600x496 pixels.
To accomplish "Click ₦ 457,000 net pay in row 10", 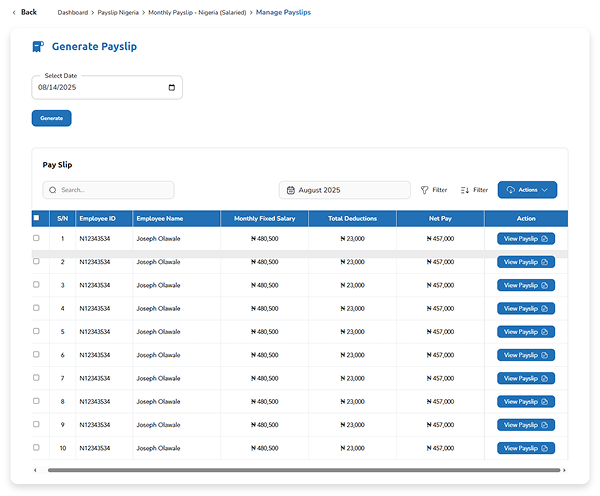I will [x=440, y=448].
